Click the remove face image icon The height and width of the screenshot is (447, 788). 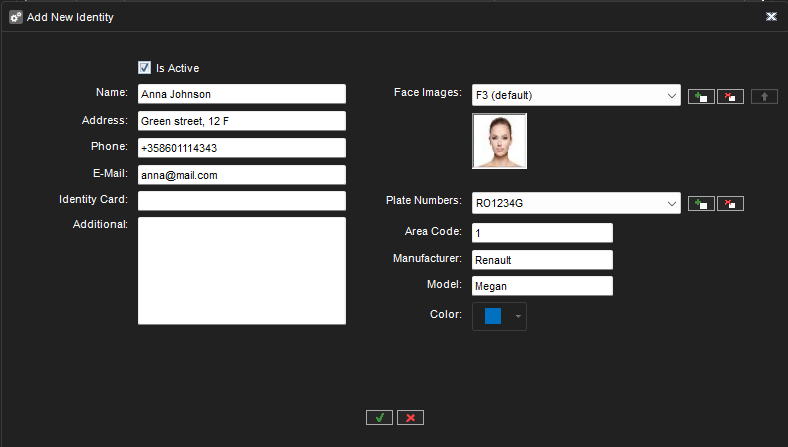pyautogui.click(x=730, y=96)
